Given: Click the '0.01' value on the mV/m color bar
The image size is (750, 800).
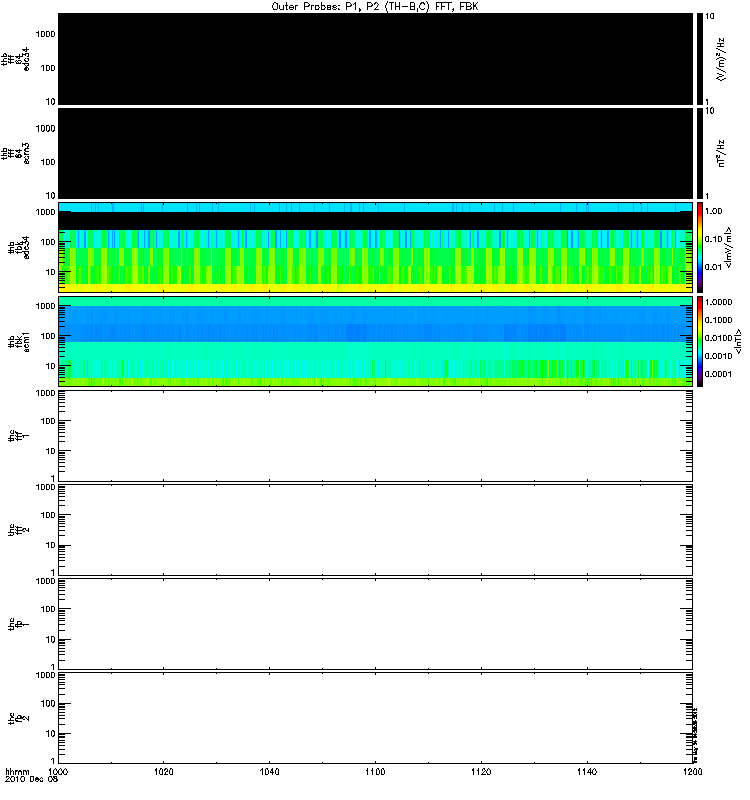Looking at the screenshot, I should coord(714,267).
